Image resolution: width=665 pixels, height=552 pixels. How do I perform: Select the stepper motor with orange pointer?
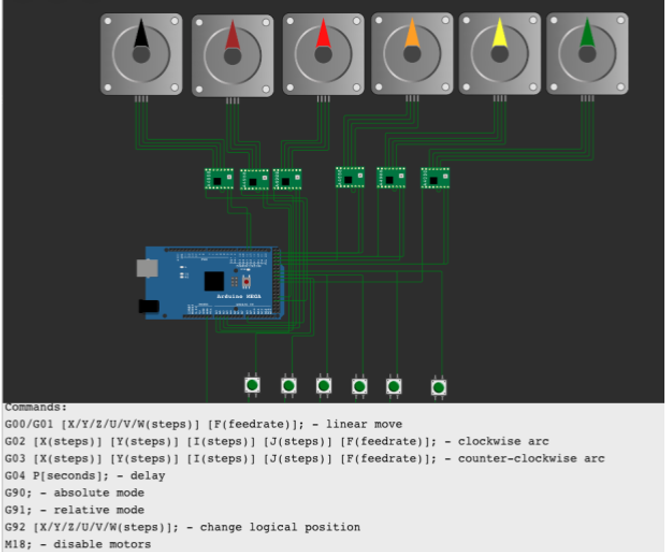coord(412,53)
